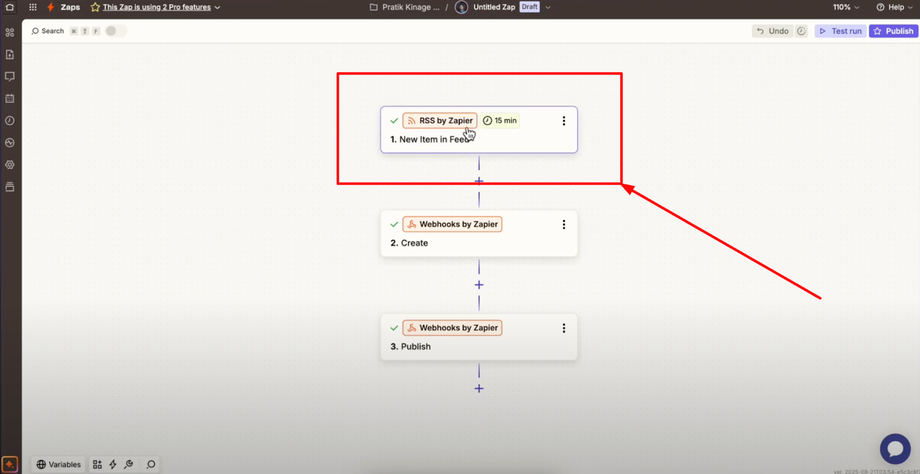Expand the Help menu chevron
Viewport: 920px width, 474px height.
908,8
